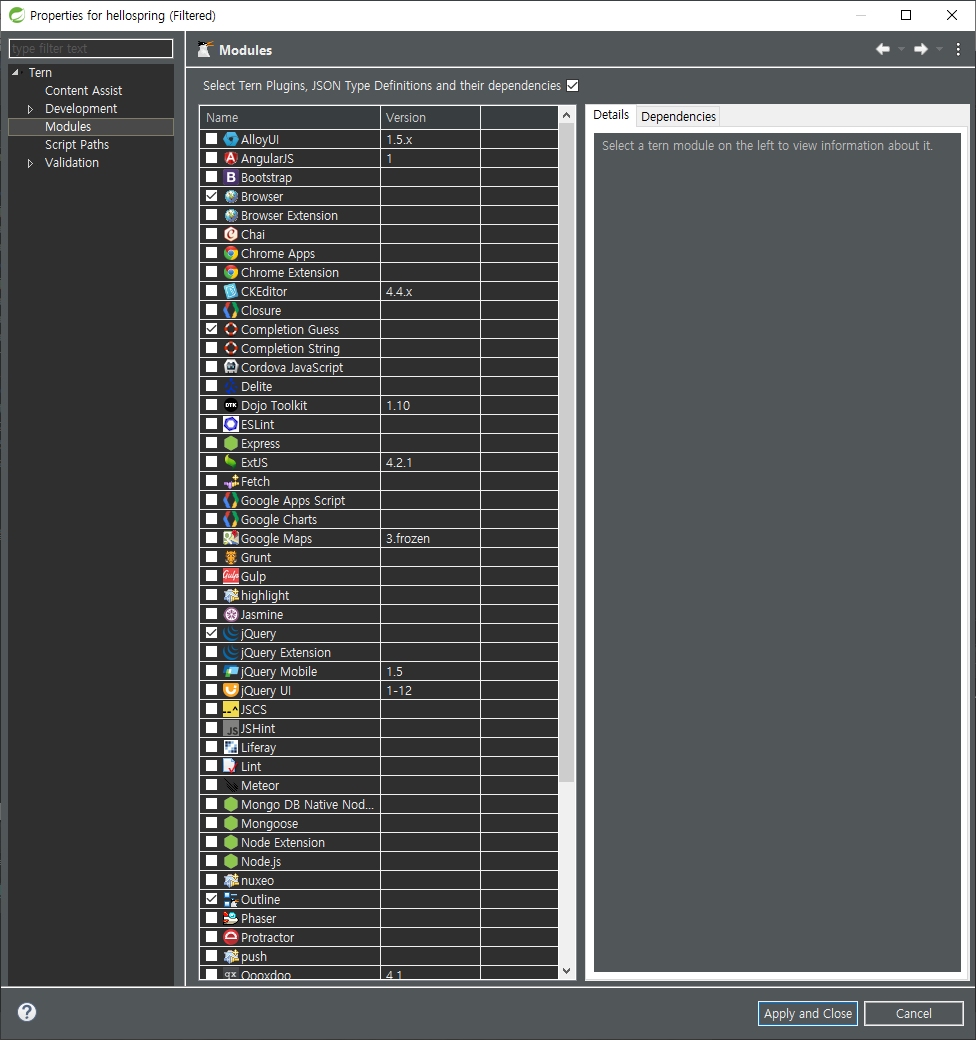
Task: Click the 3.frozen version cell
Action: [x=430, y=538]
